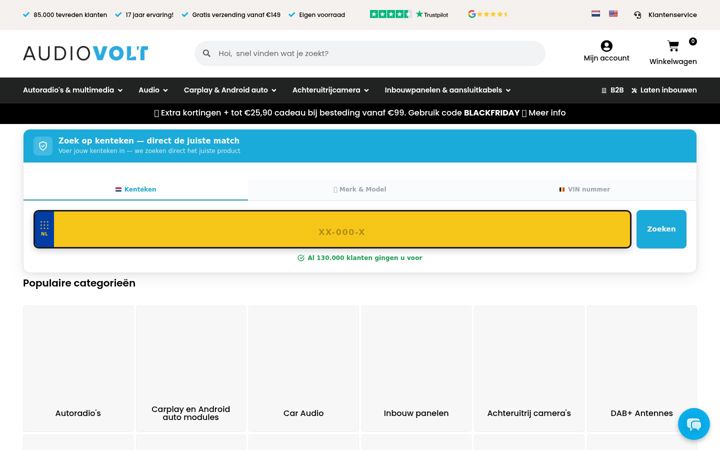720x450 pixels.
Task: Focus the site search field
Action: [x=370, y=53]
